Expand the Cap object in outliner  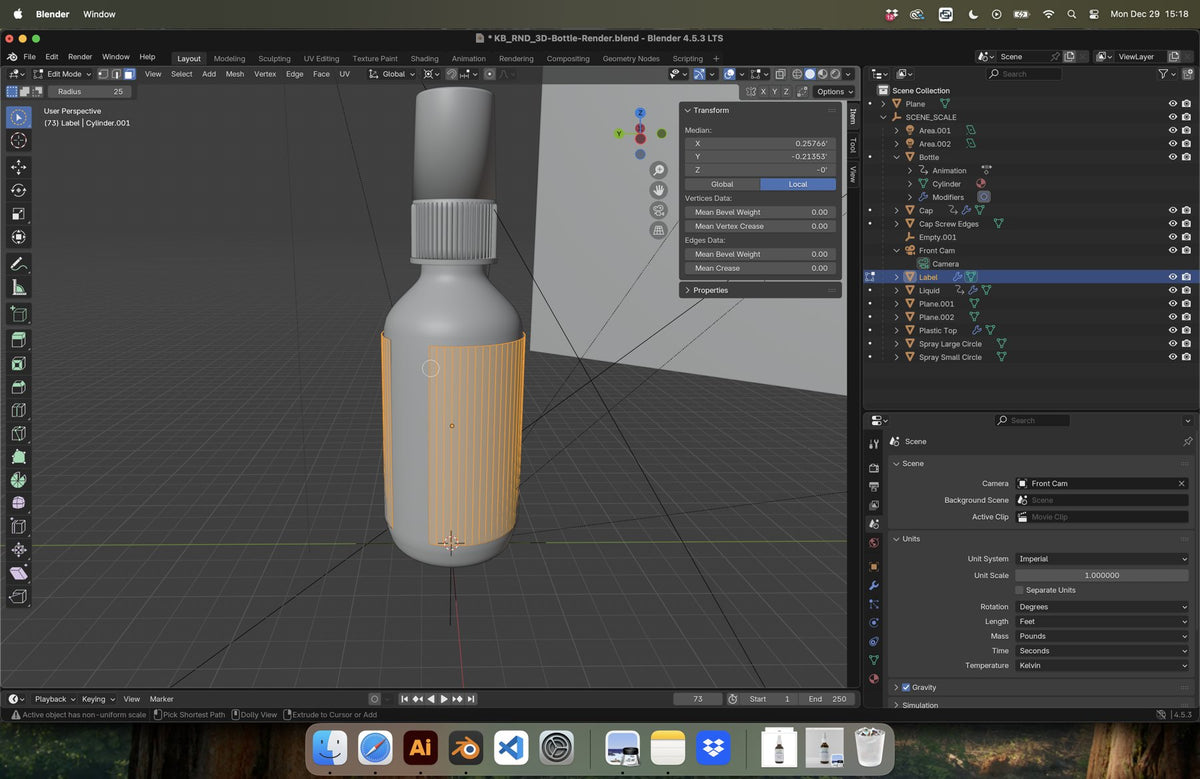(x=897, y=210)
